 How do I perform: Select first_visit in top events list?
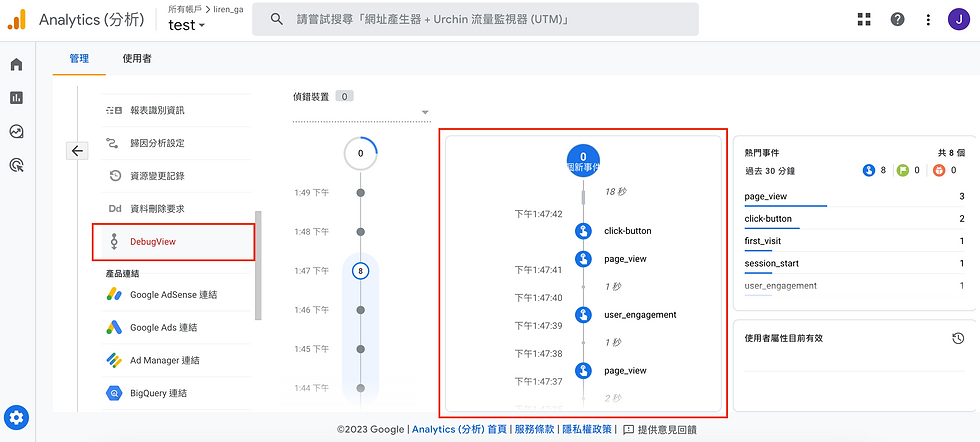854,241
